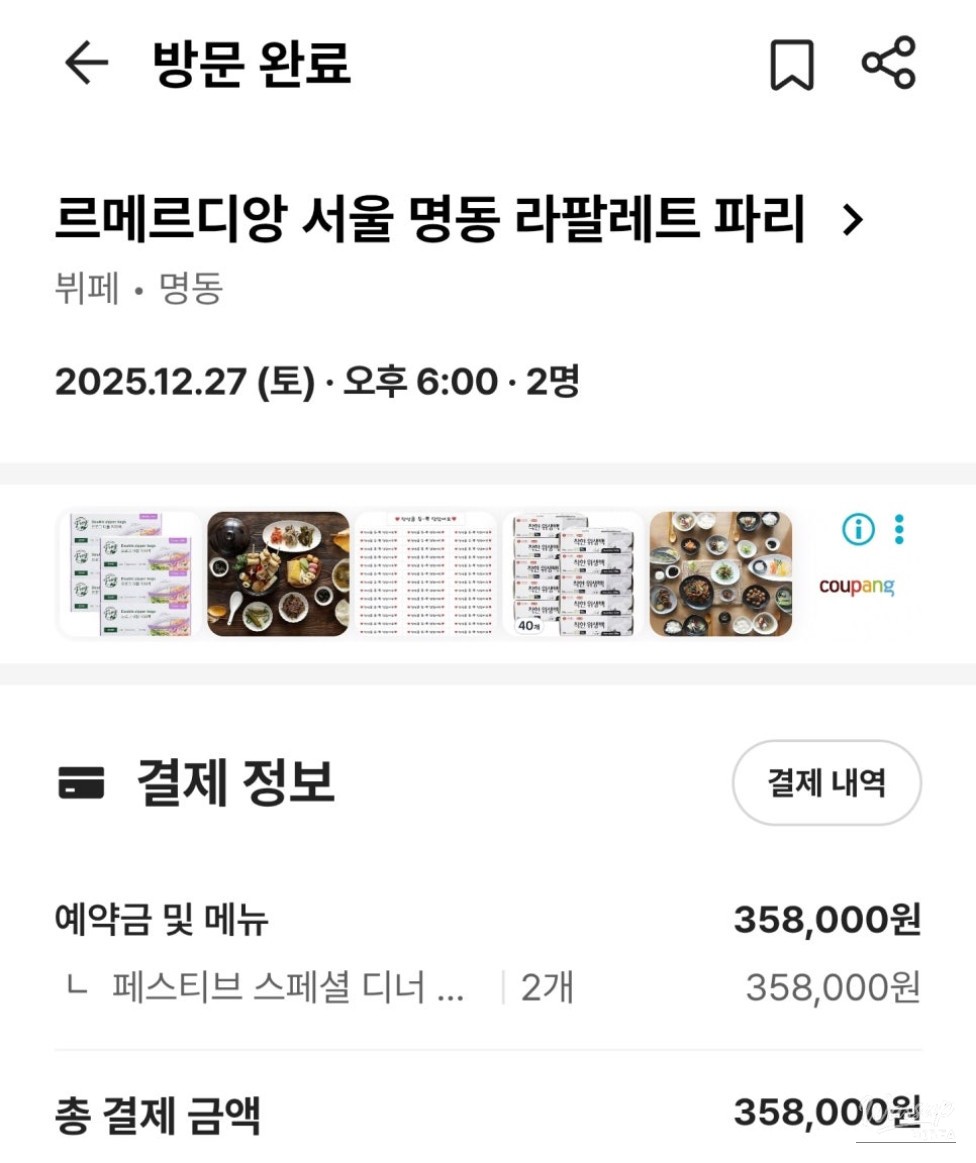976x1163 pixels.
Task: Open the dark table food ad thumbnail
Action: pos(278,574)
